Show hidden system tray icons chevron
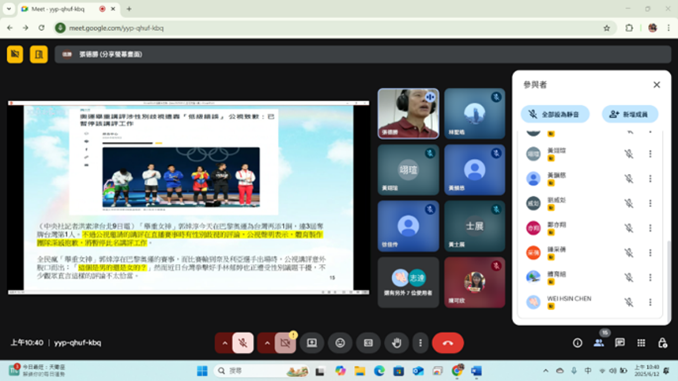Screen dimensions: 678x381 pos(545,371)
